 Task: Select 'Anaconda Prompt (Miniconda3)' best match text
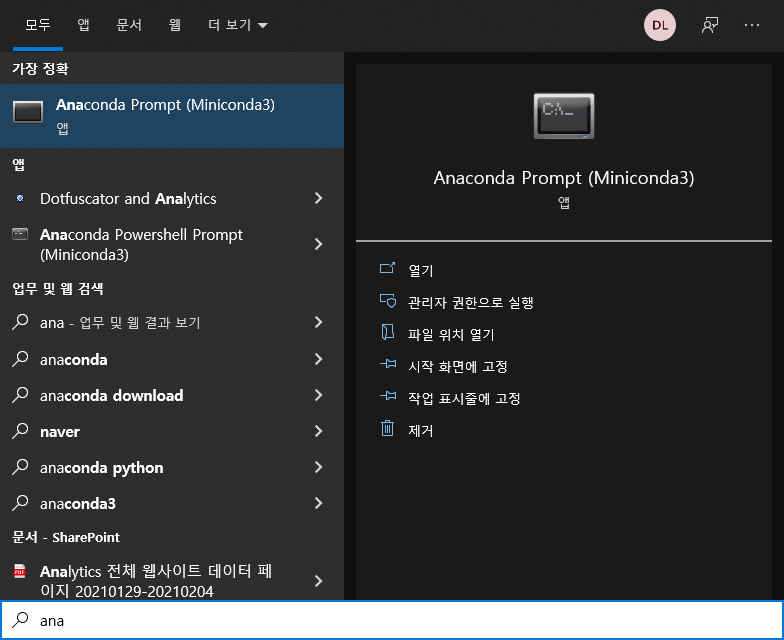165,105
